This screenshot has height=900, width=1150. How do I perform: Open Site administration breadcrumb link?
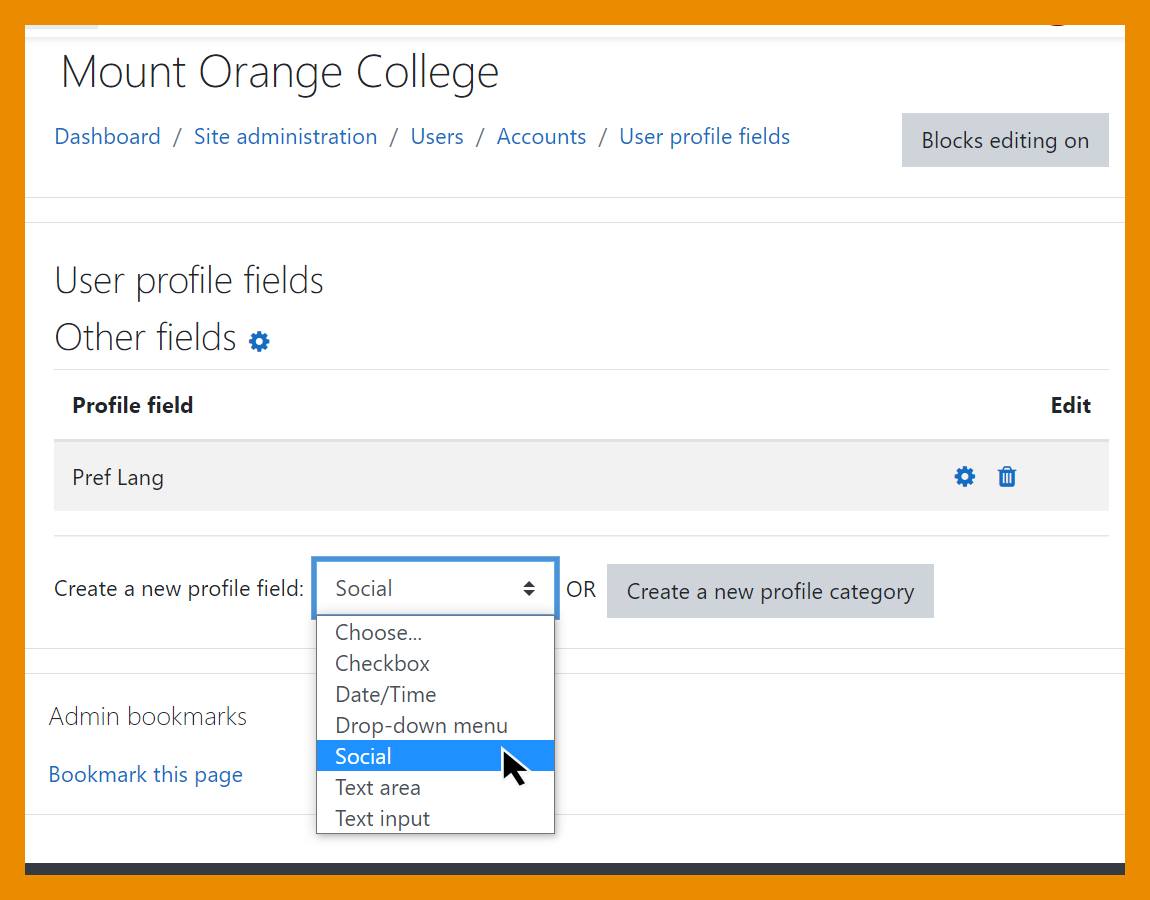click(x=285, y=137)
